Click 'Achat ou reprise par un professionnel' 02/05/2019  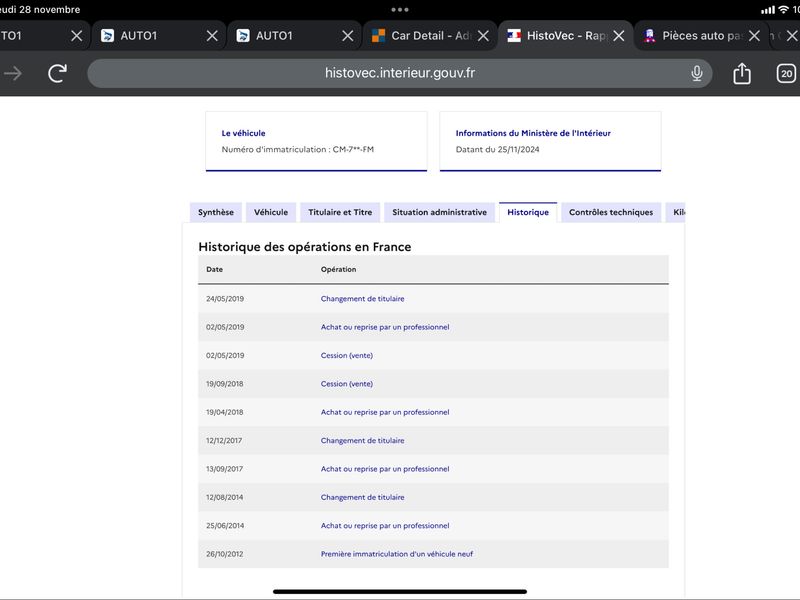click(x=385, y=327)
